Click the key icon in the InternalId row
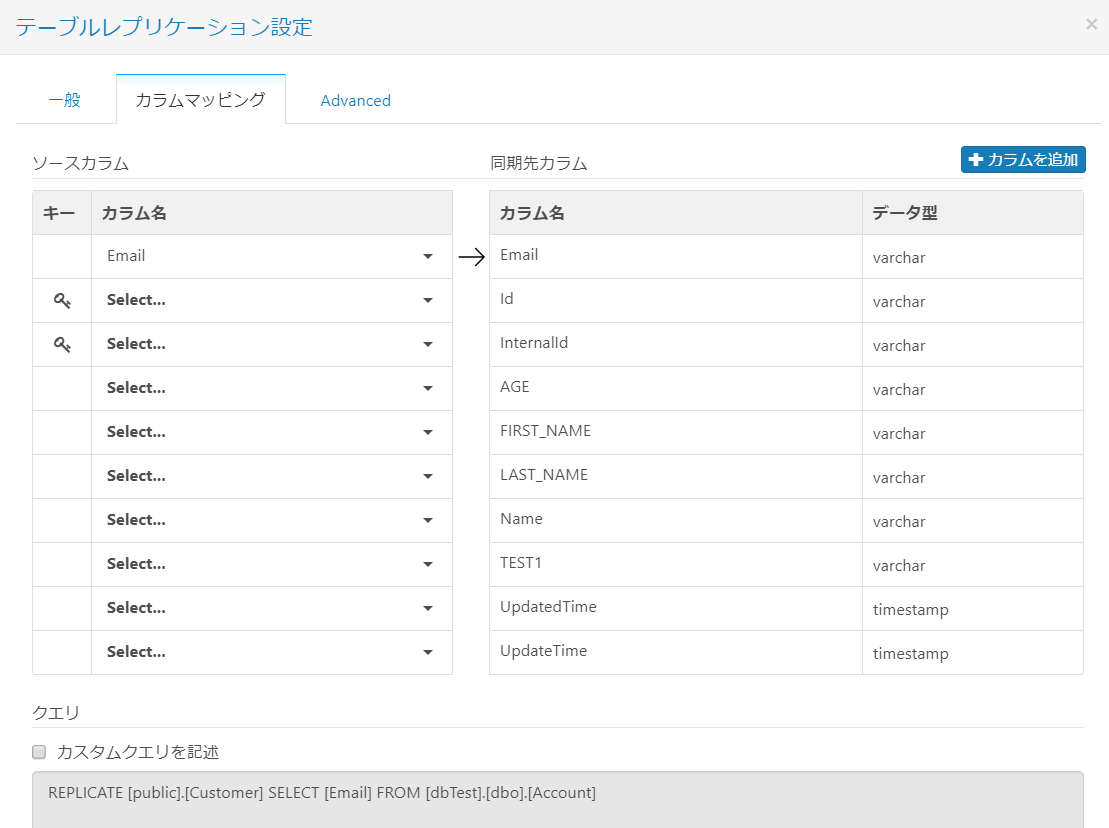 [x=62, y=344]
